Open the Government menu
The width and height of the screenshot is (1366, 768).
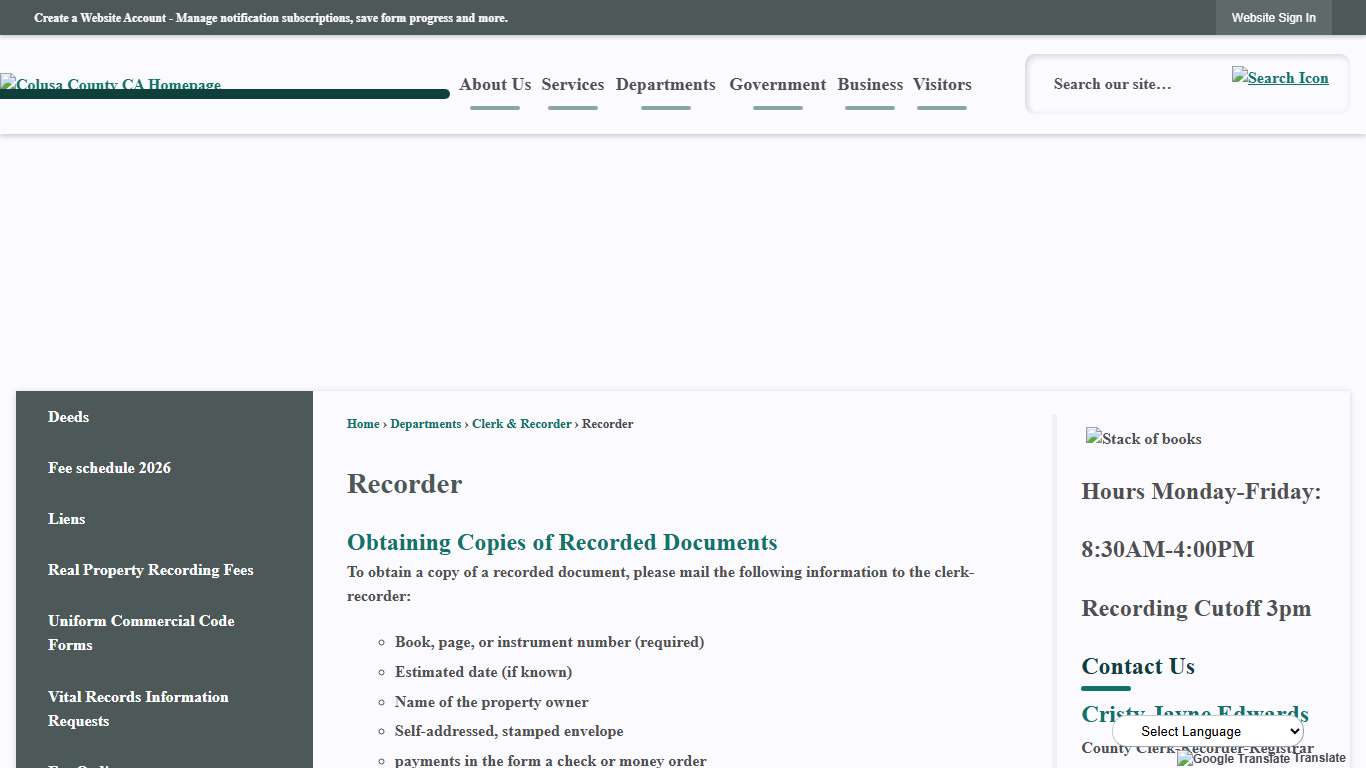[x=777, y=85]
